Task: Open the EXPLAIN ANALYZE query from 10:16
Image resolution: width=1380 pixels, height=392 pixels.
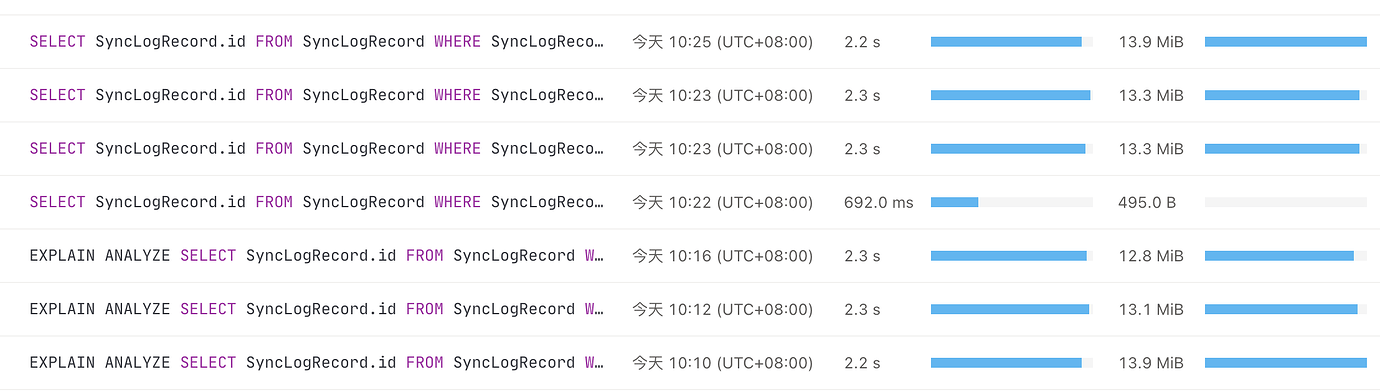Action: click(317, 256)
